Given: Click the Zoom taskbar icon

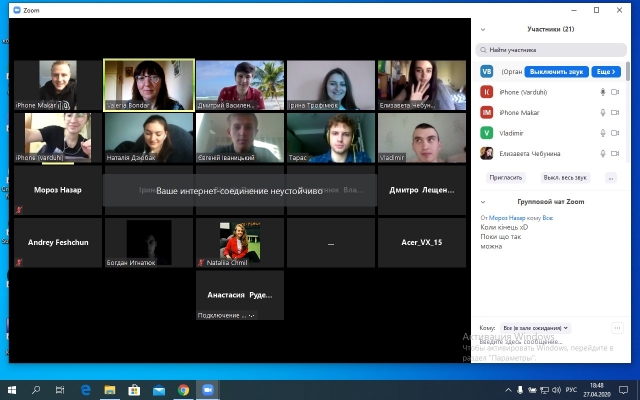Looking at the screenshot, I should (208, 390).
